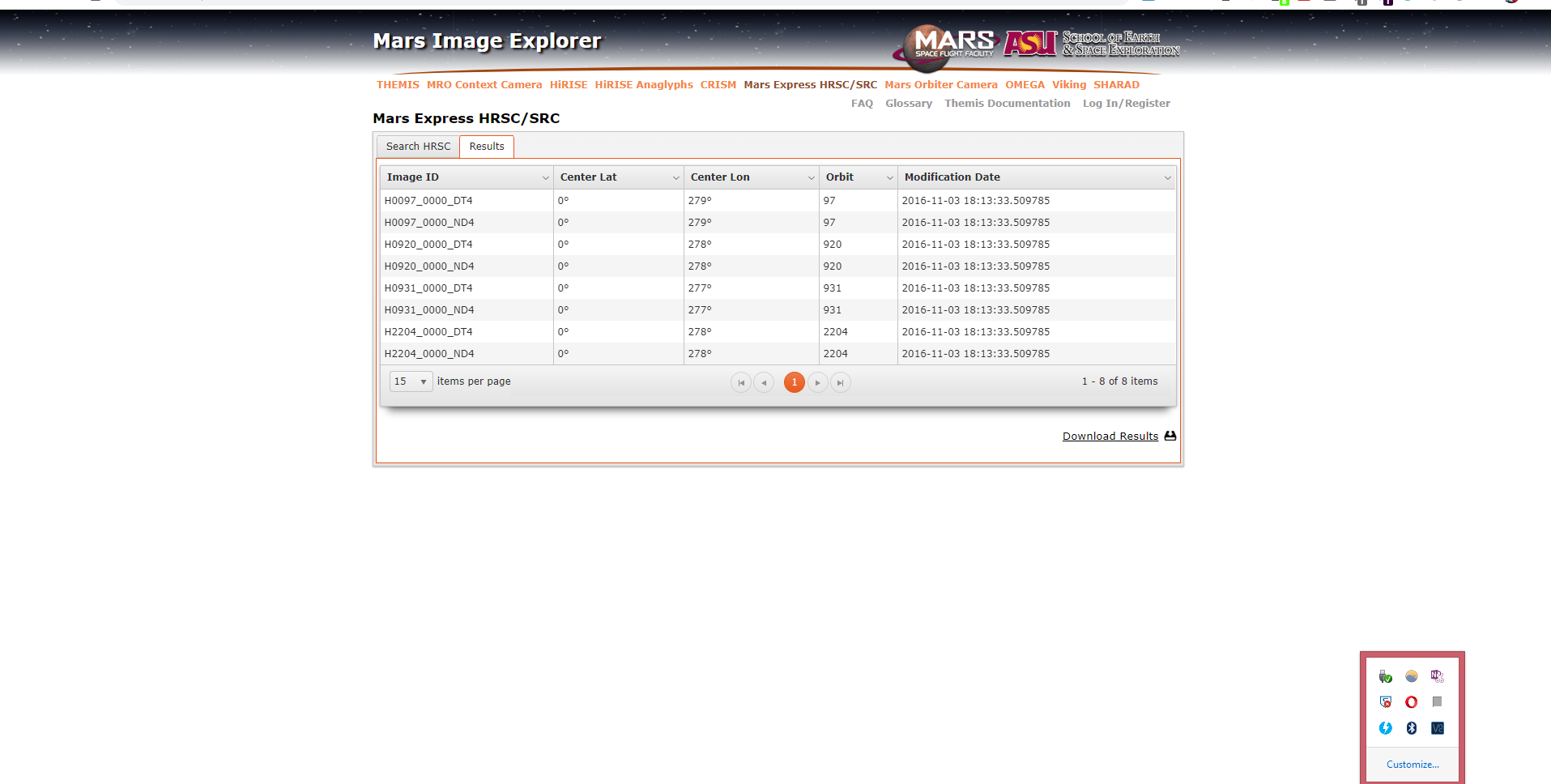The image size is (1551, 784).
Task: Click the ASU School of Earth logo
Action: coord(1092,43)
